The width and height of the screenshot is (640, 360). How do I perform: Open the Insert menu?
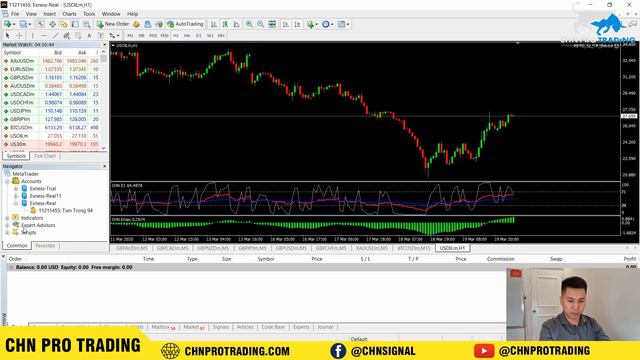point(49,14)
